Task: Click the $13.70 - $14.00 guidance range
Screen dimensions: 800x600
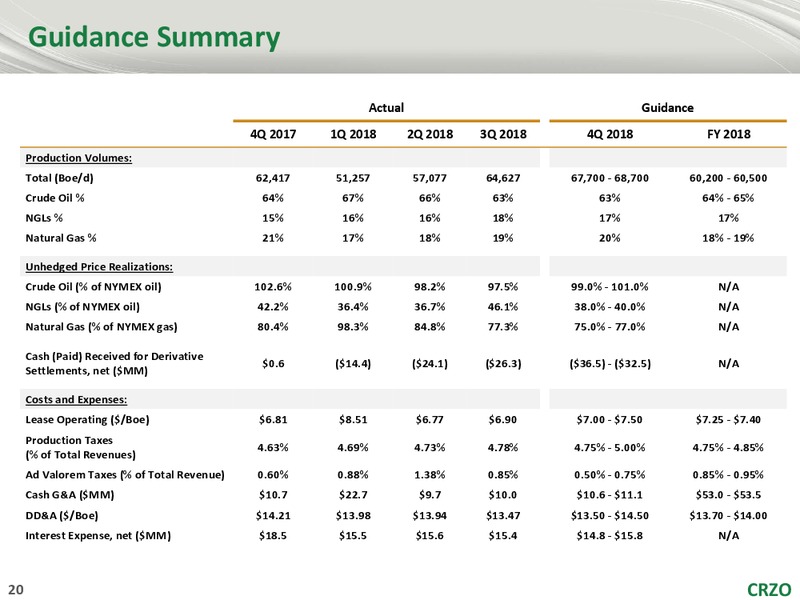Action: point(728,516)
